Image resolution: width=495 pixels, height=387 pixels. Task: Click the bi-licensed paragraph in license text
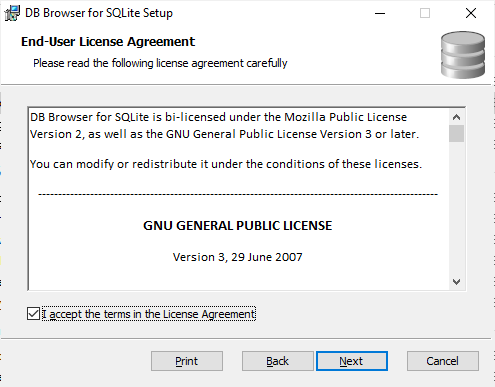(x=224, y=125)
